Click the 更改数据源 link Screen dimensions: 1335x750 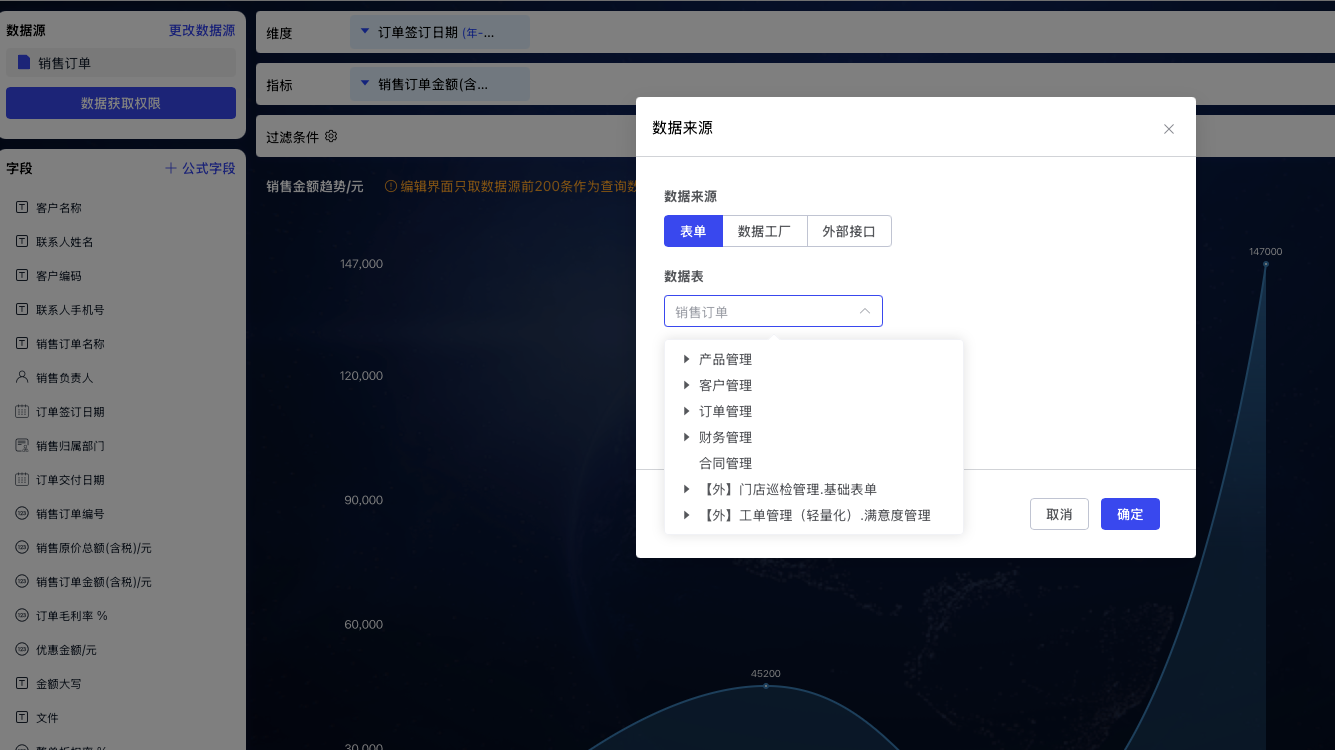click(x=201, y=31)
